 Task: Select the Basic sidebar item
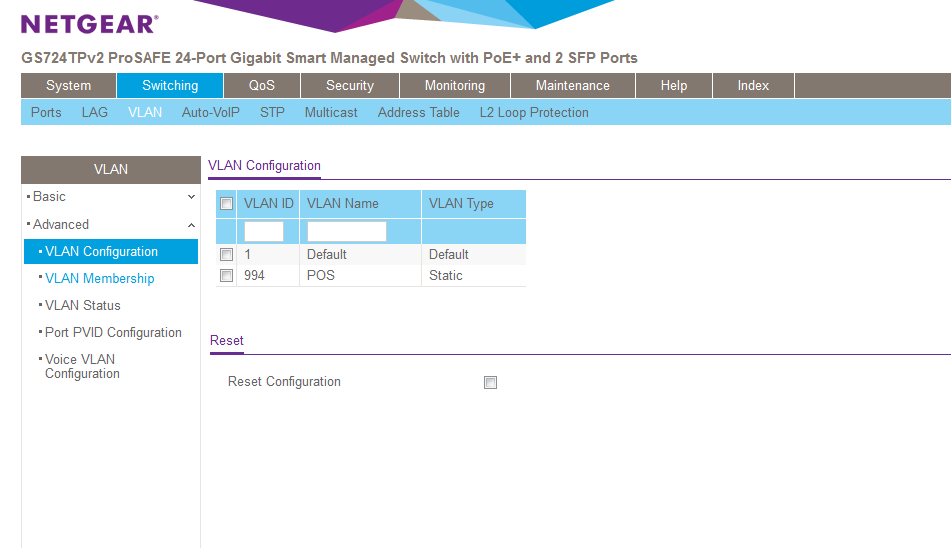[x=49, y=197]
